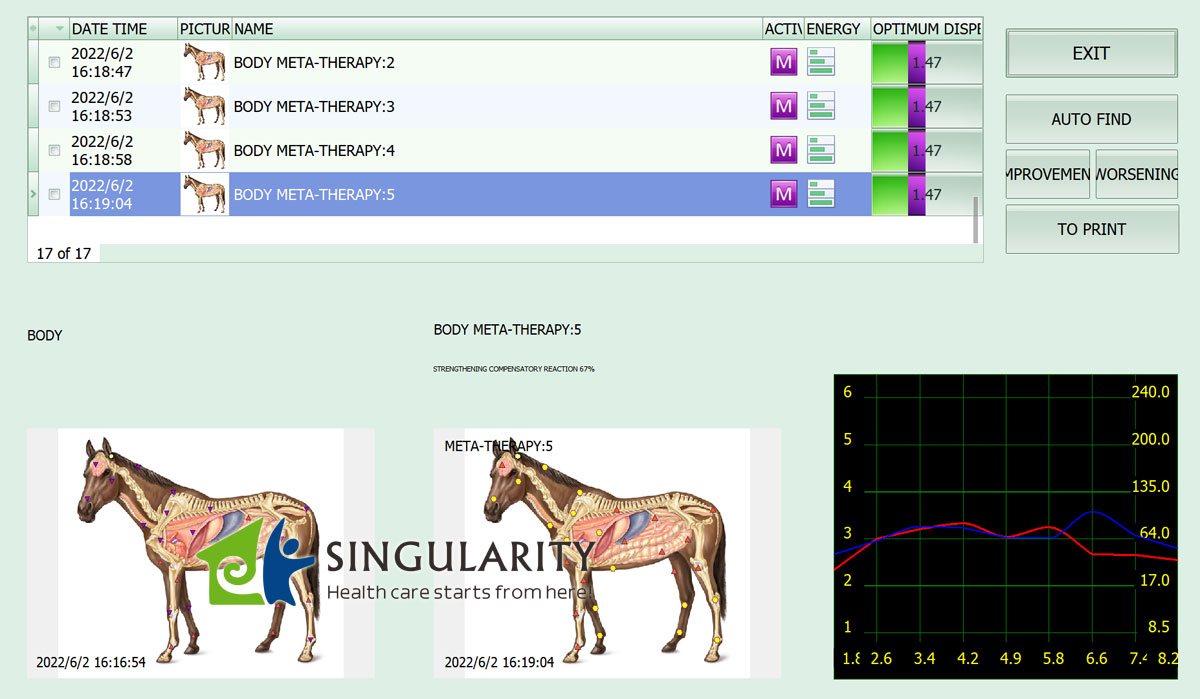Click the green optimum bar for BODY META-THERAPY:3
This screenshot has width=1200, height=699.
tap(889, 106)
